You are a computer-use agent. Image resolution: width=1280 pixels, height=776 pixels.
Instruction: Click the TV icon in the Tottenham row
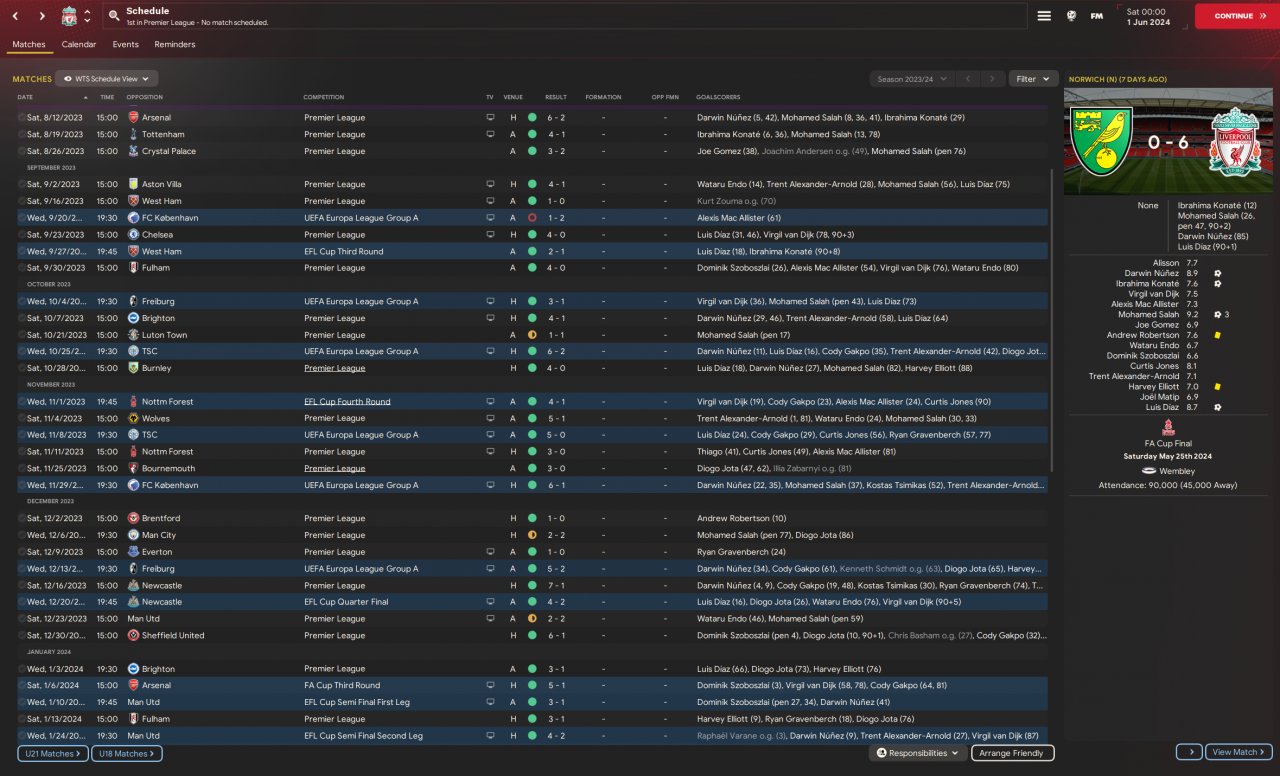point(490,134)
